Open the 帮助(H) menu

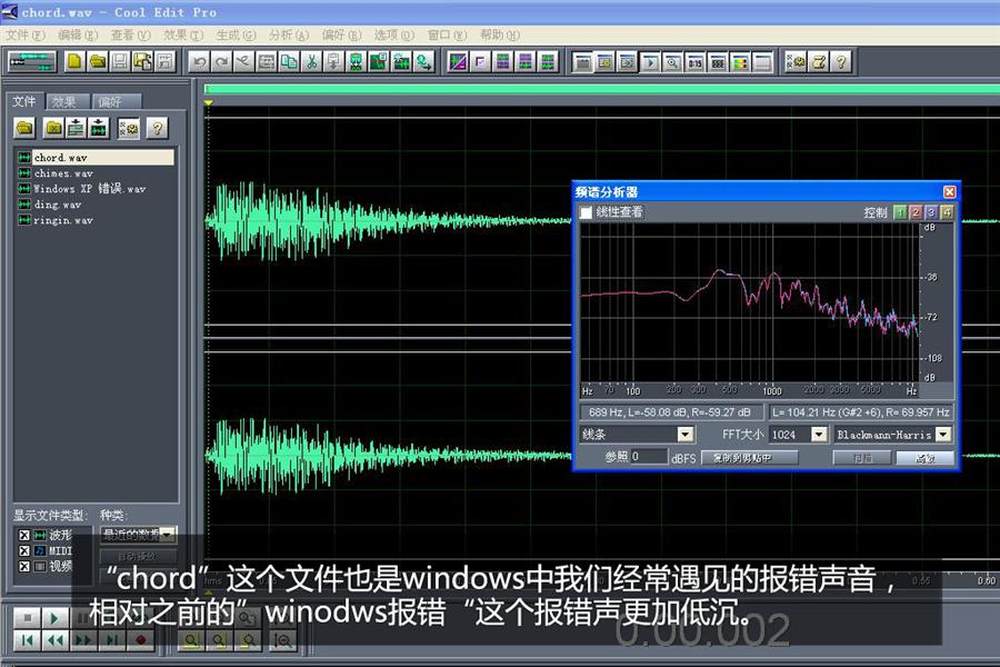[x=499, y=34]
